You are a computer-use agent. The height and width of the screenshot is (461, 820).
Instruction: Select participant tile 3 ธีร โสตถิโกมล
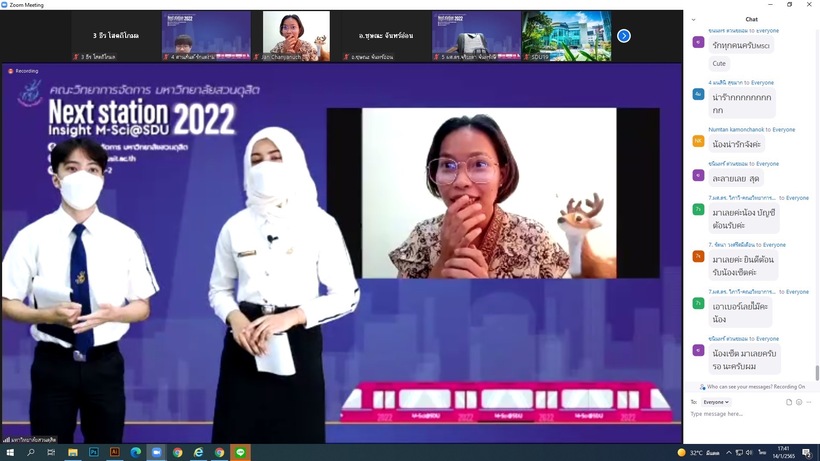click(116, 36)
